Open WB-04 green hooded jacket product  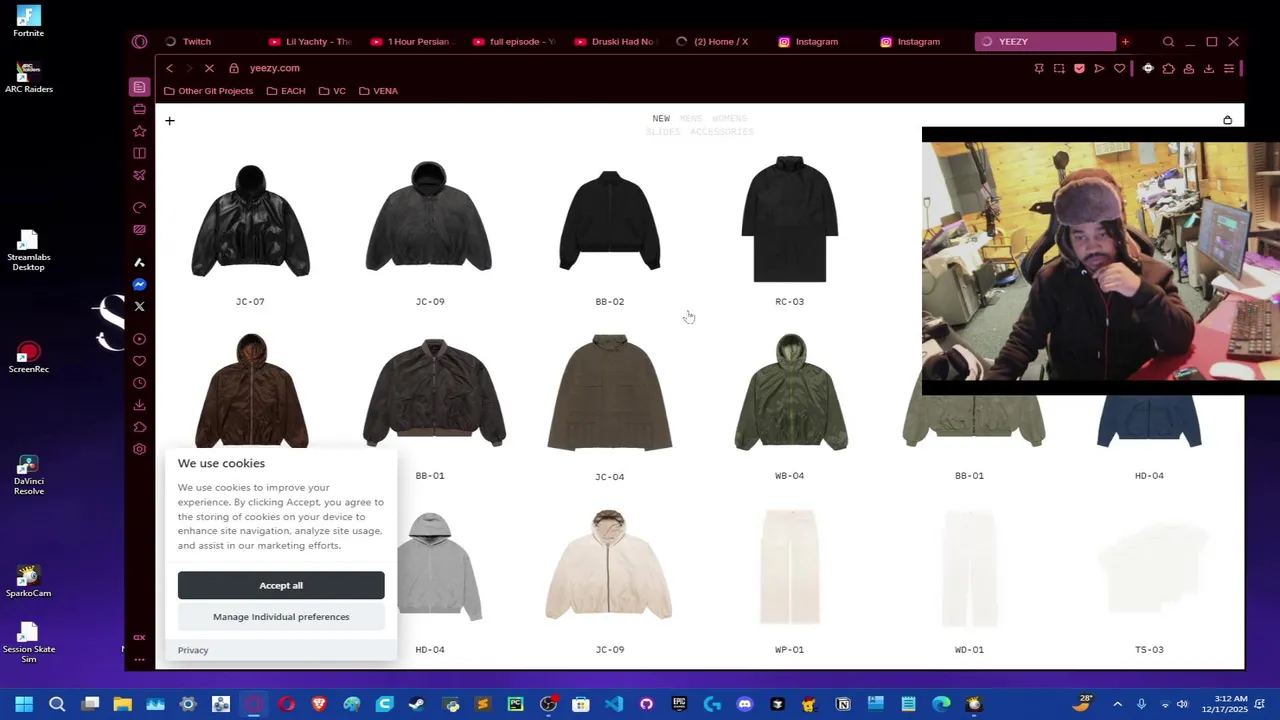click(790, 393)
